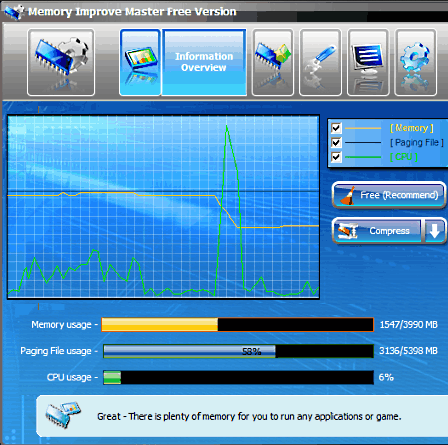
Task: Open the blue gear settings toolbar icon
Action: (x=416, y=62)
